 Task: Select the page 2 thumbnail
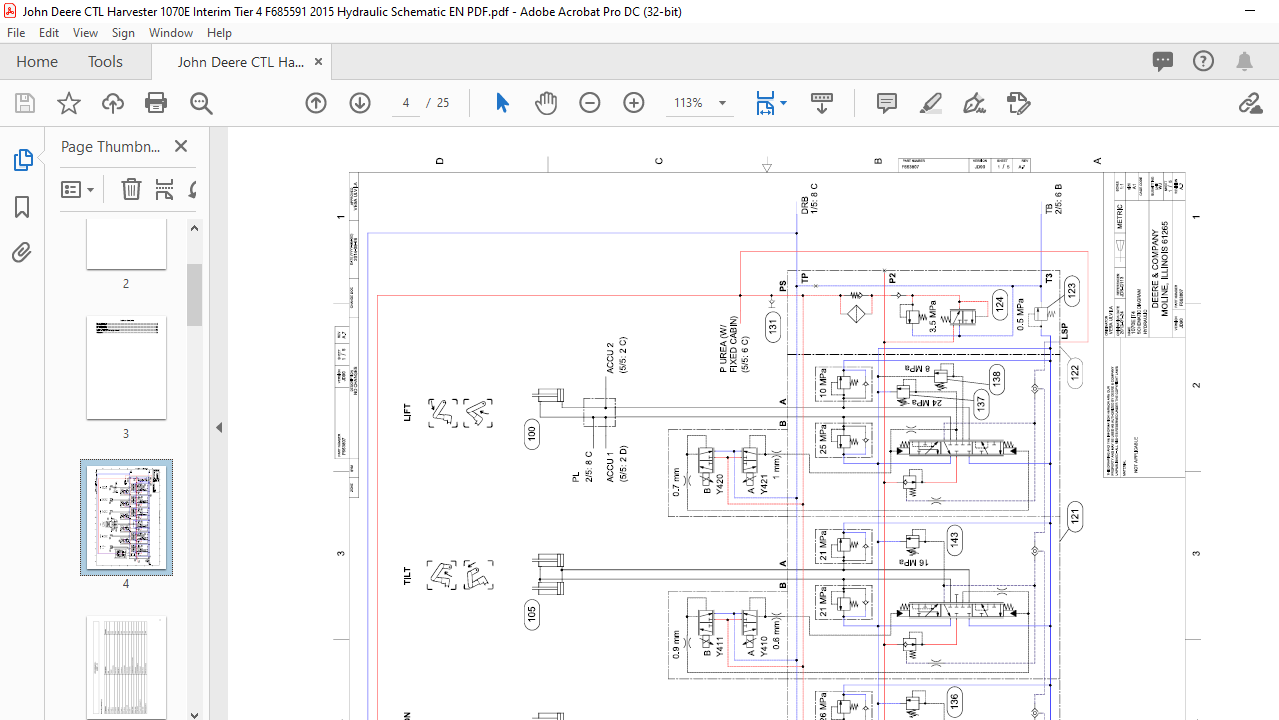tap(126, 243)
